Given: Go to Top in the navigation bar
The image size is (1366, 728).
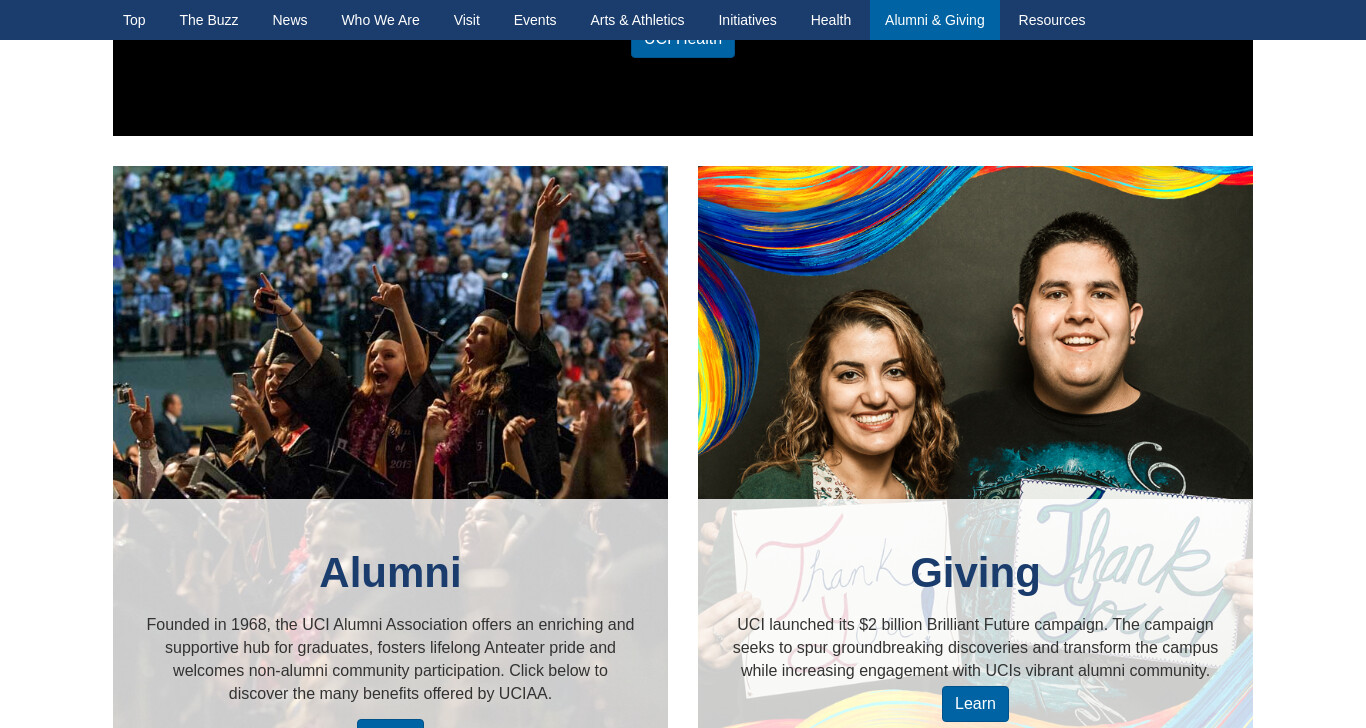Looking at the screenshot, I should click(x=134, y=20).
